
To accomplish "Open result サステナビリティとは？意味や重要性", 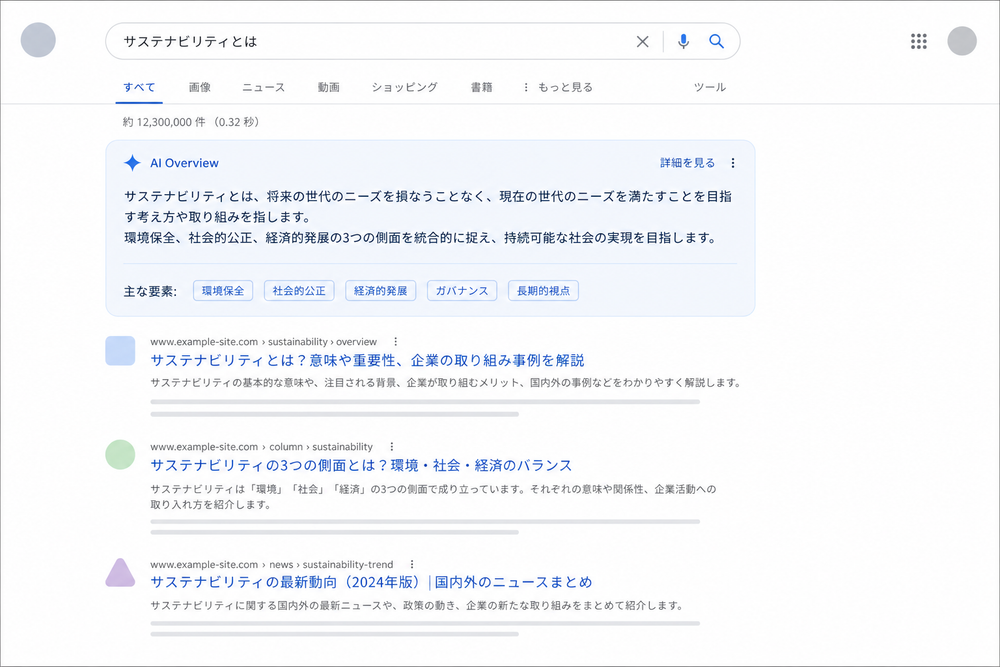I will [367, 360].
